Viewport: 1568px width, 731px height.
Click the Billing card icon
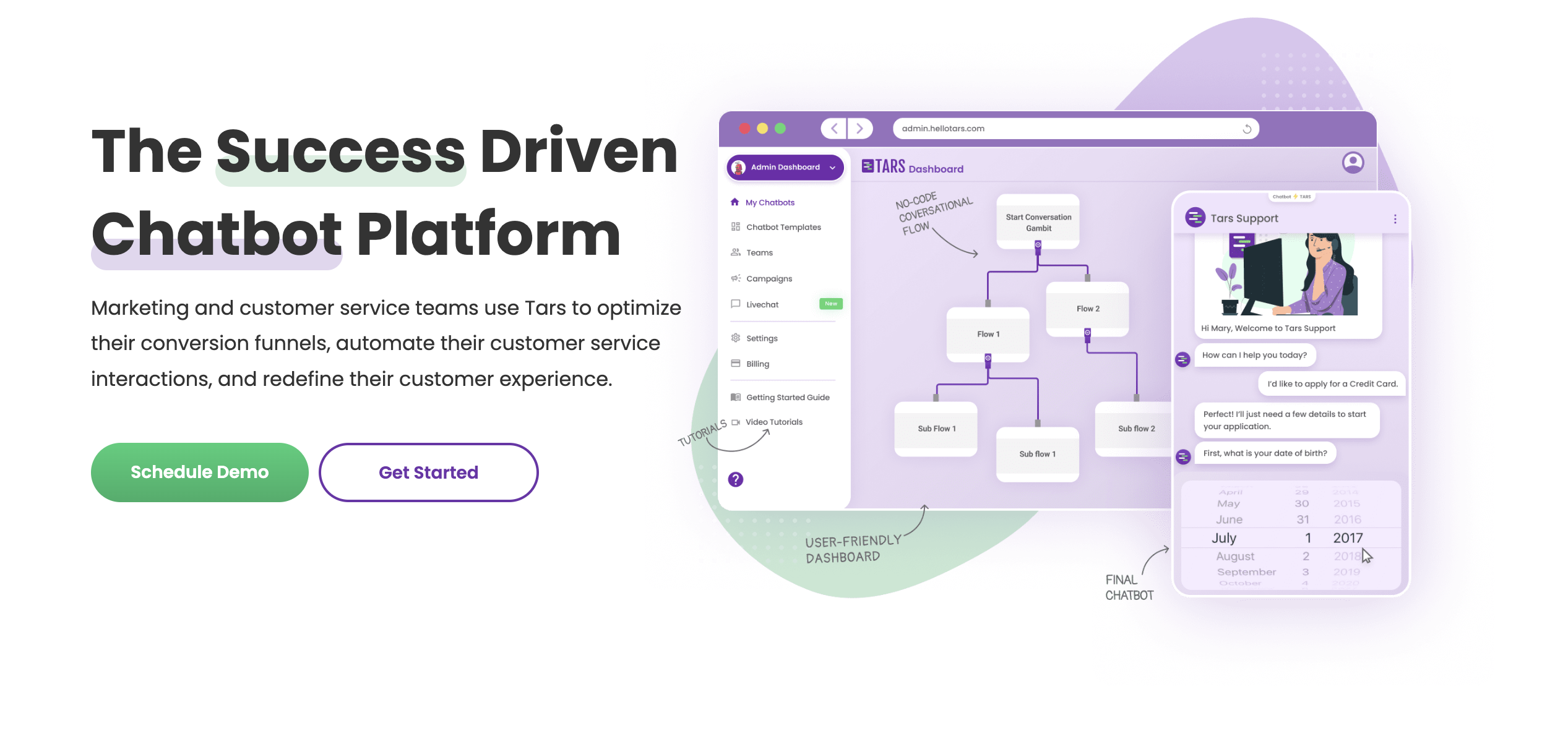click(735, 363)
